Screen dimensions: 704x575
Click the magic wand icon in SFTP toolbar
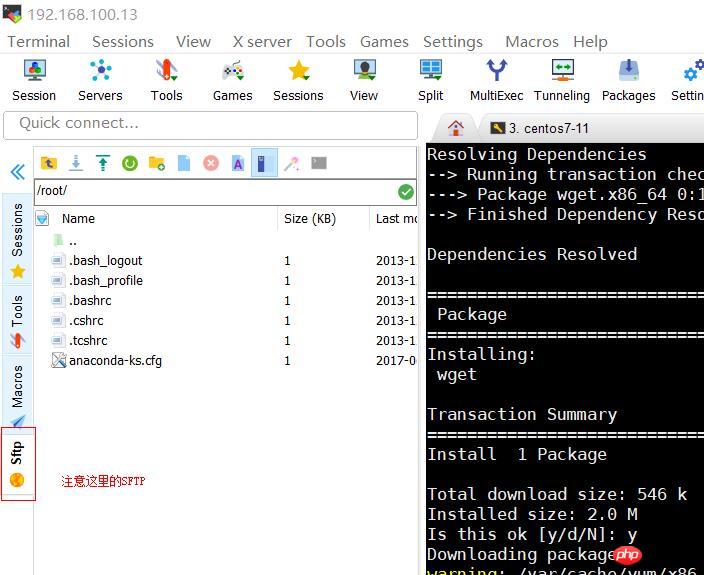coord(292,163)
